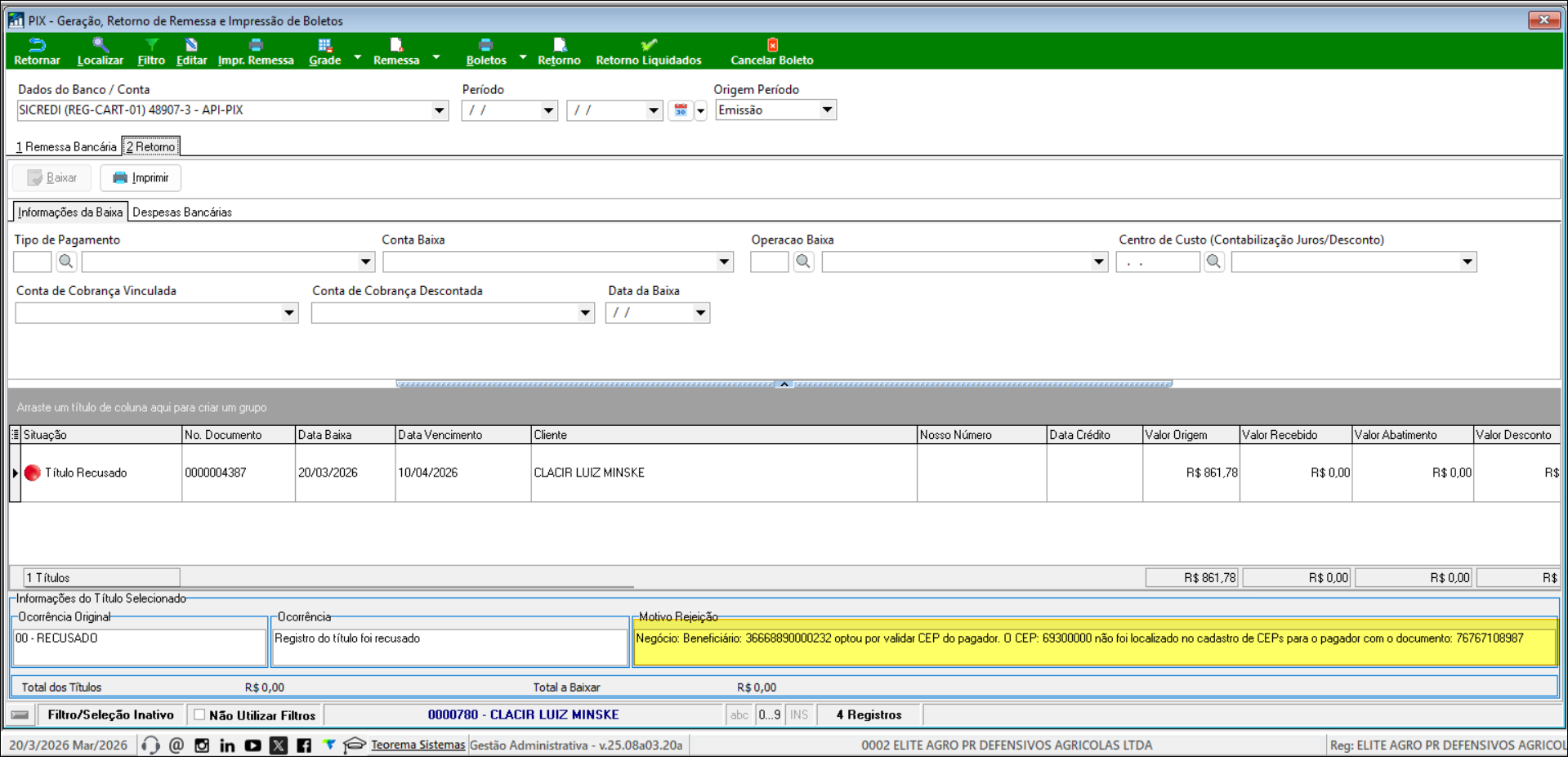Open the Despesas Bancárias tab
The image size is (1568, 757).
[x=182, y=213]
